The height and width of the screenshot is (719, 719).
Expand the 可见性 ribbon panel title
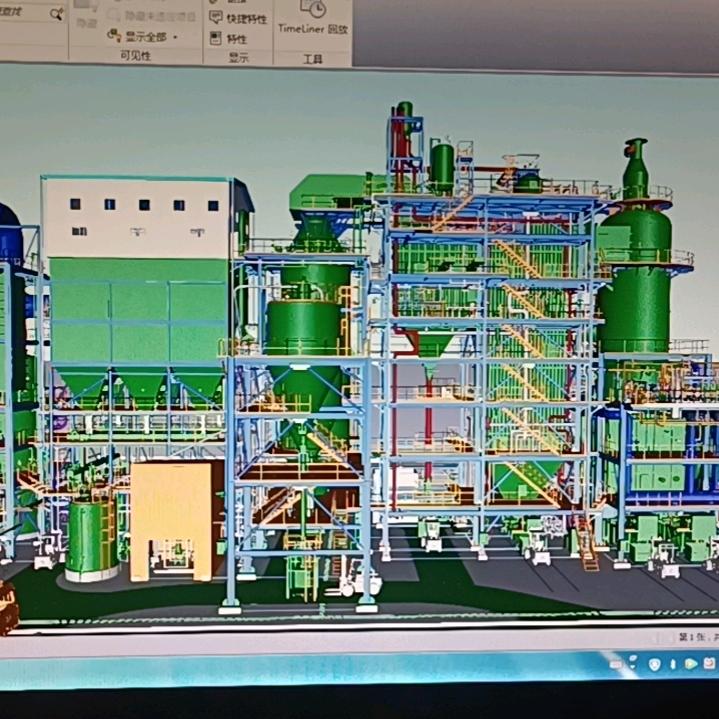pos(135,57)
